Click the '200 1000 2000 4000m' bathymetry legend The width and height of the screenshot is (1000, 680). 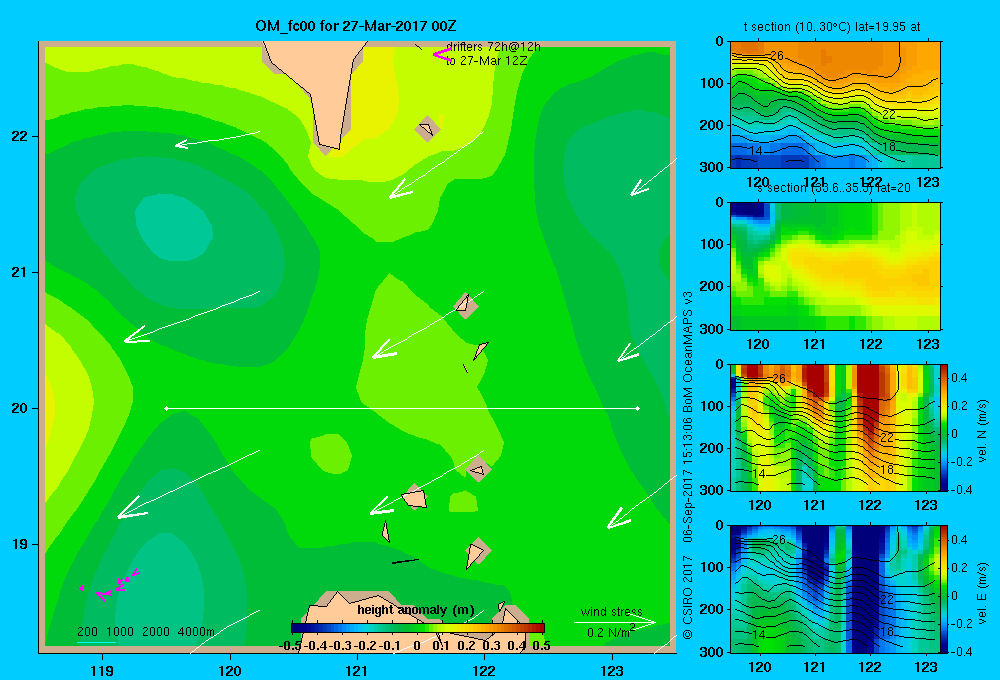tap(146, 632)
